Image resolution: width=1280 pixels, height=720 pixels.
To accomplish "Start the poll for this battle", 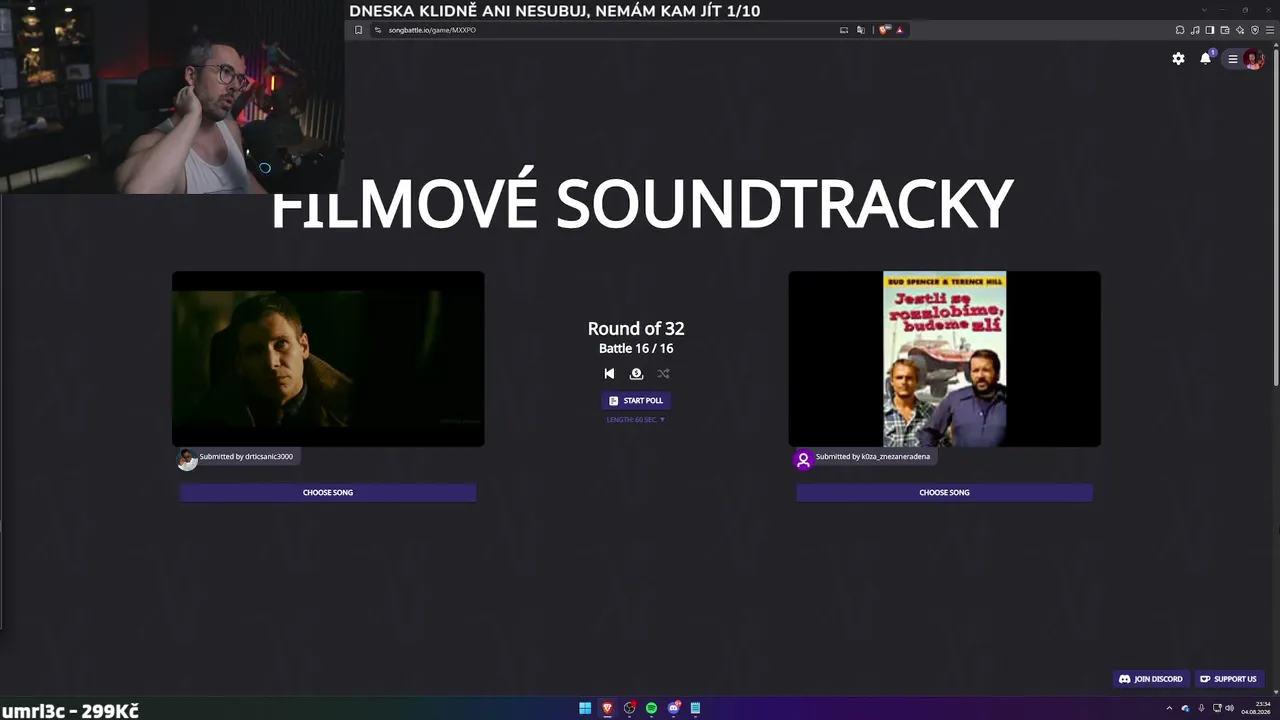I will pos(636,400).
